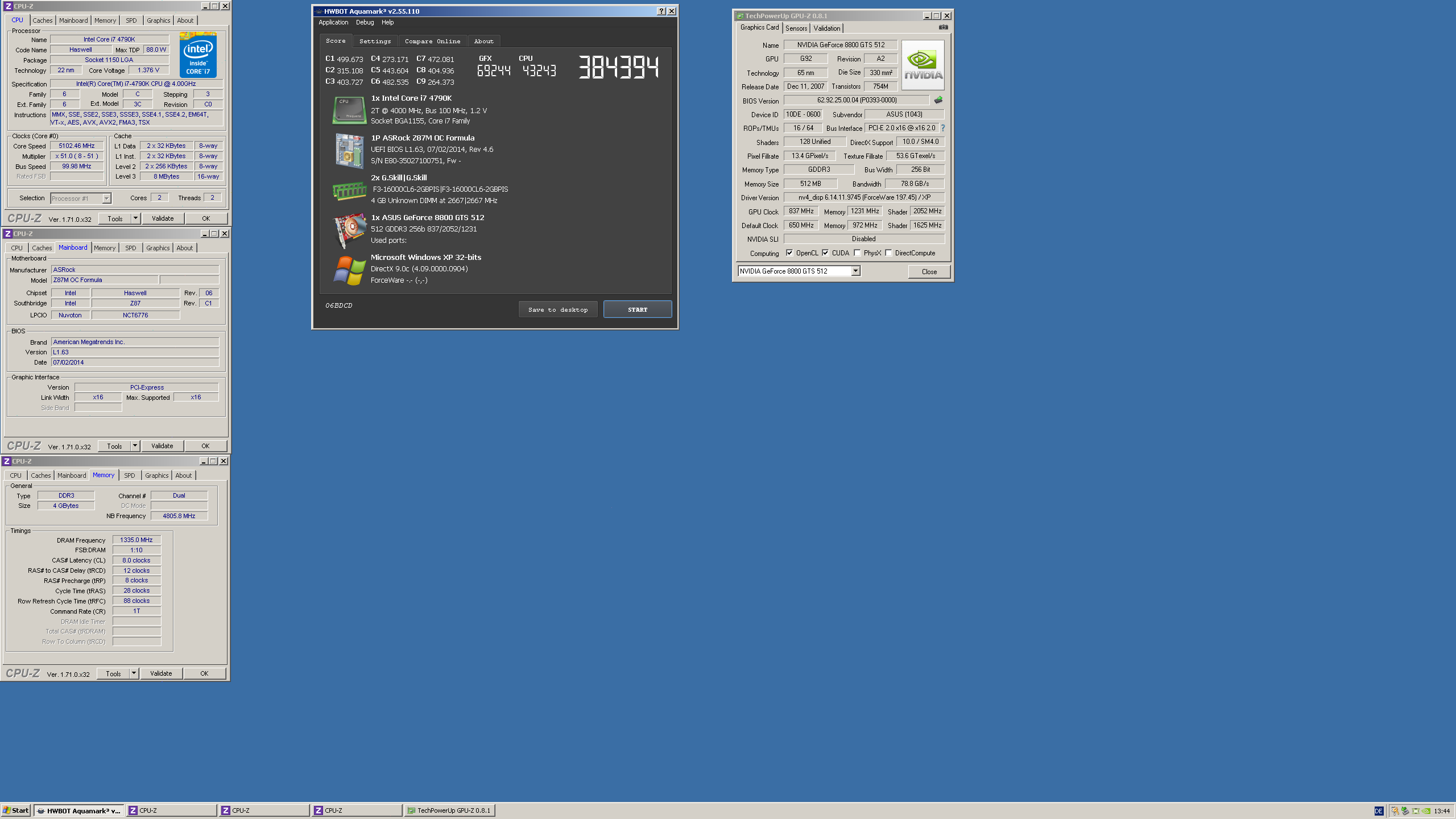1456x819 pixels.
Task: Open SPD tab in top CPU-Z window
Action: tap(131, 20)
